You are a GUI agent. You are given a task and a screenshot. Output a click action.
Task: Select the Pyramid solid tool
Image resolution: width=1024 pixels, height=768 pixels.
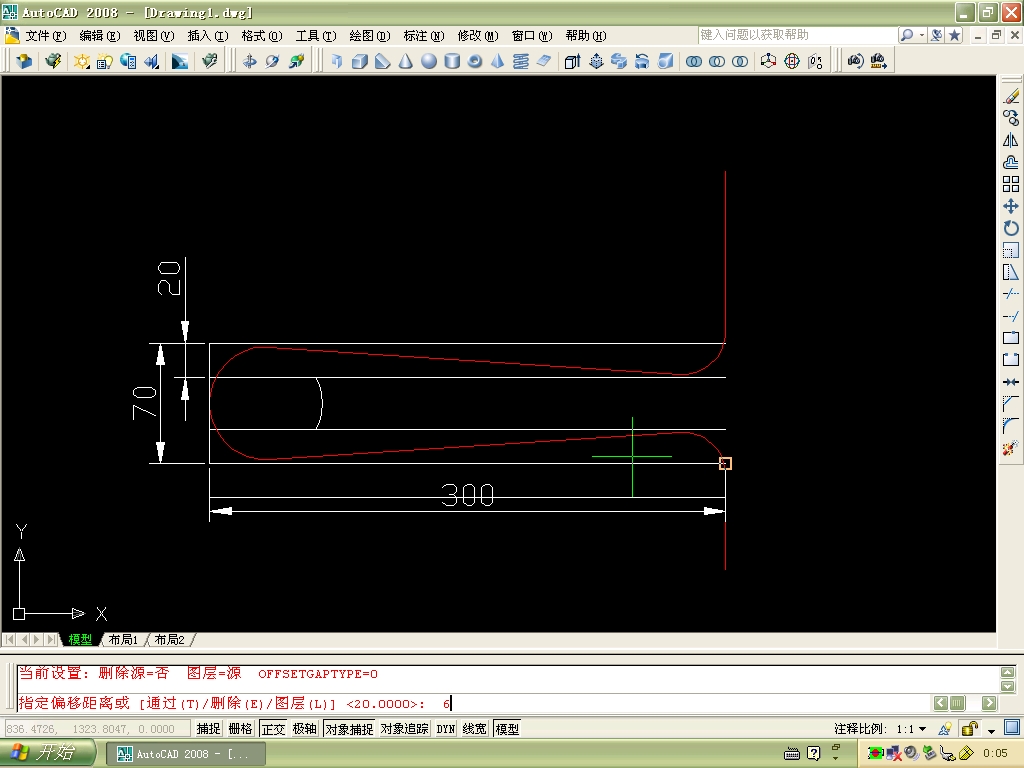point(498,61)
